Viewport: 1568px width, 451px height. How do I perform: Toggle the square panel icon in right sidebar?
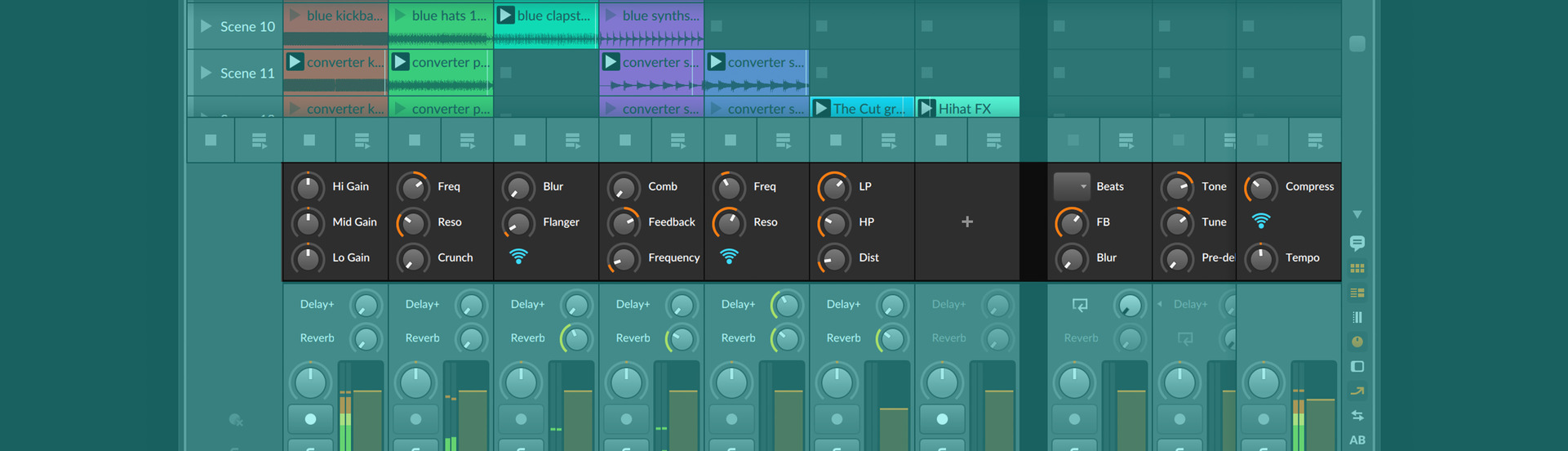coord(1357,366)
